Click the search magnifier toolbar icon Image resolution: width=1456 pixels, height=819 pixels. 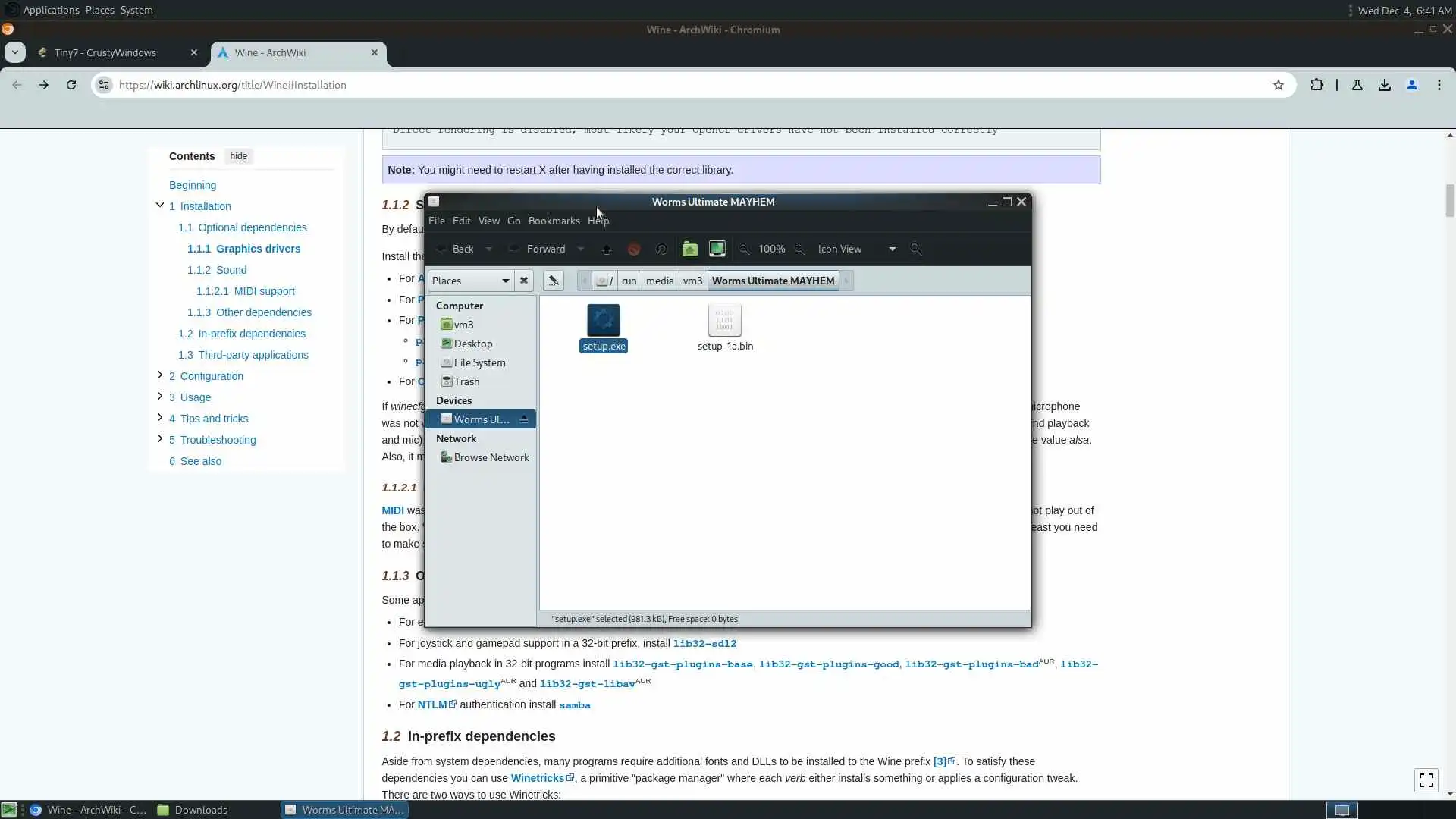point(915,249)
